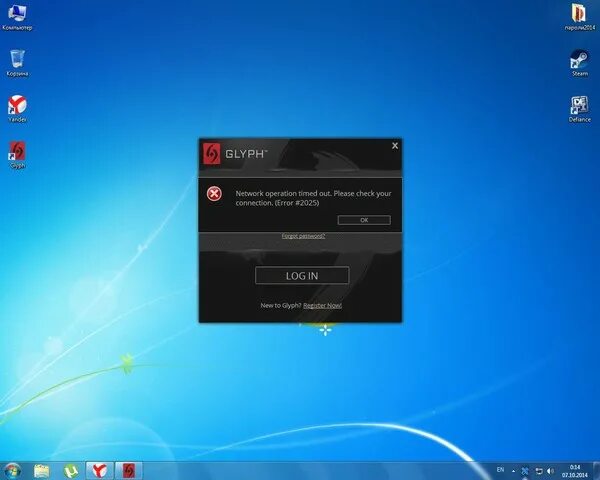Click the Glyph logo in the dialog header
Viewport: 600px width, 480px height.
pos(212,154)
